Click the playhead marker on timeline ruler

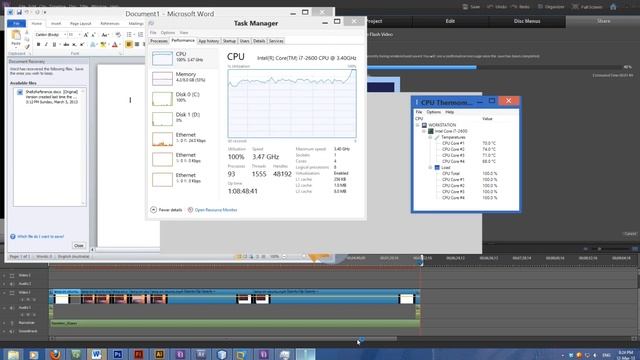click(421, 260)
